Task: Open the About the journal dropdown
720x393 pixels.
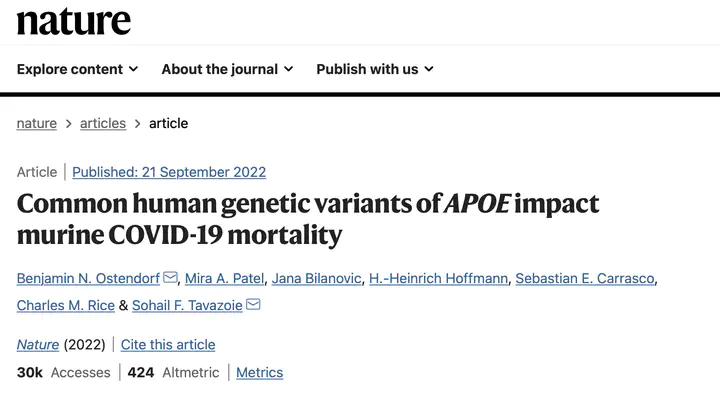Action: [227, 69]
